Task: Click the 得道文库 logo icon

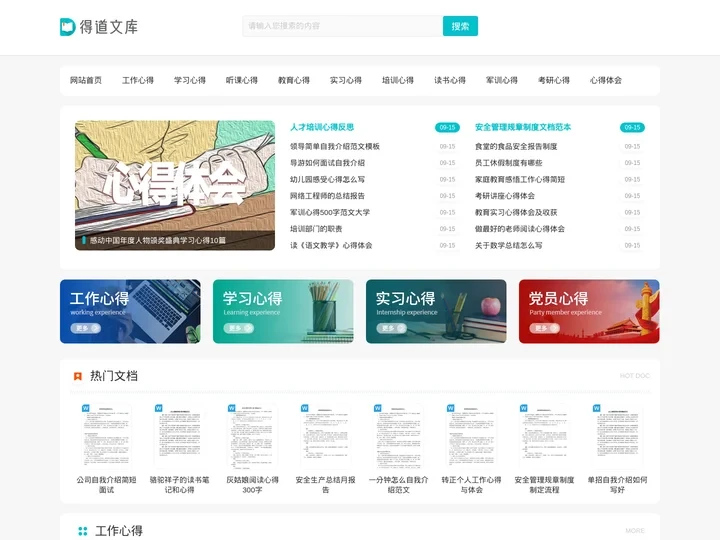Action: coord(68,27)
